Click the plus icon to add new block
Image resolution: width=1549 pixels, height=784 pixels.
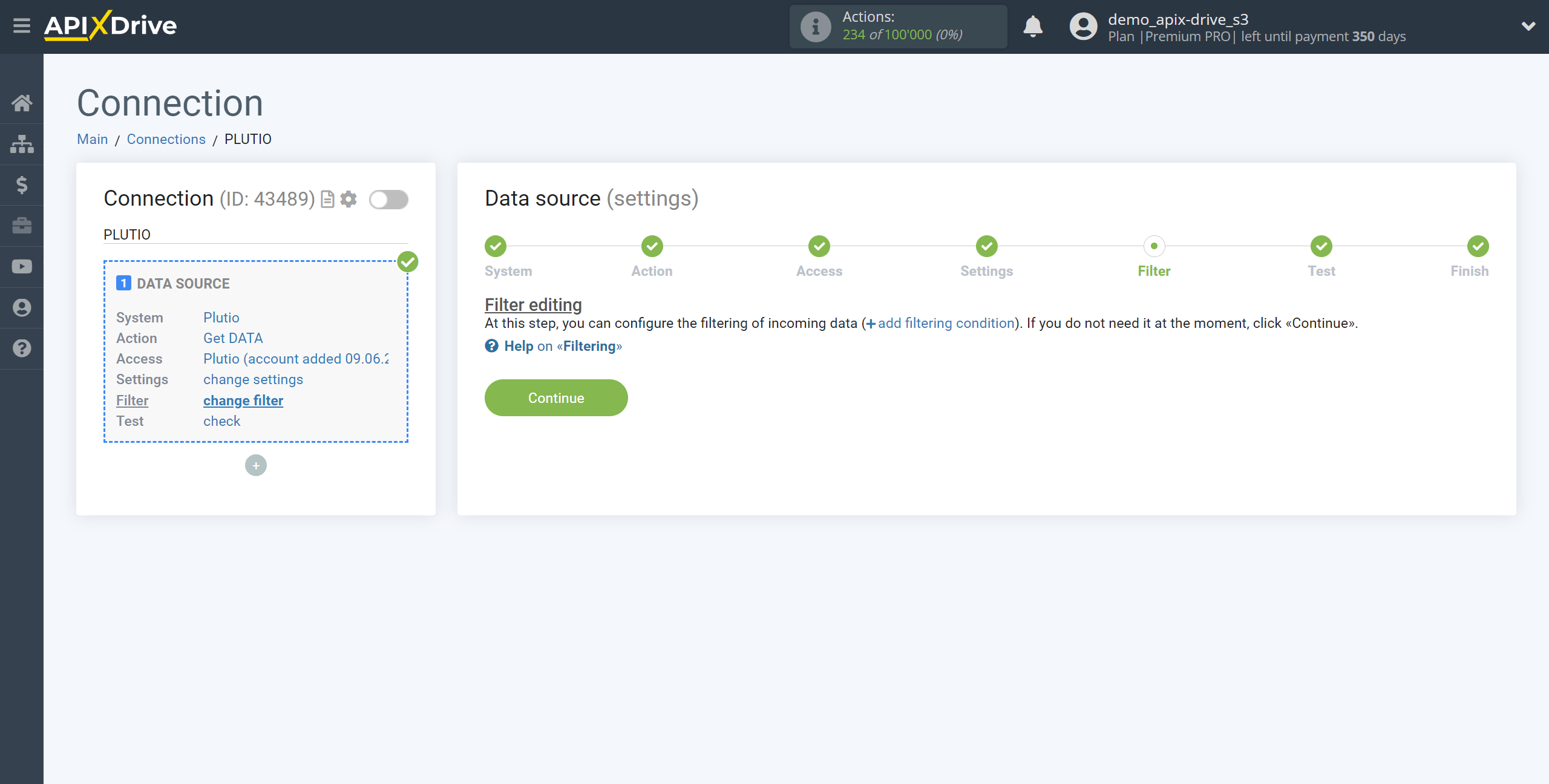tap(256, 465)
